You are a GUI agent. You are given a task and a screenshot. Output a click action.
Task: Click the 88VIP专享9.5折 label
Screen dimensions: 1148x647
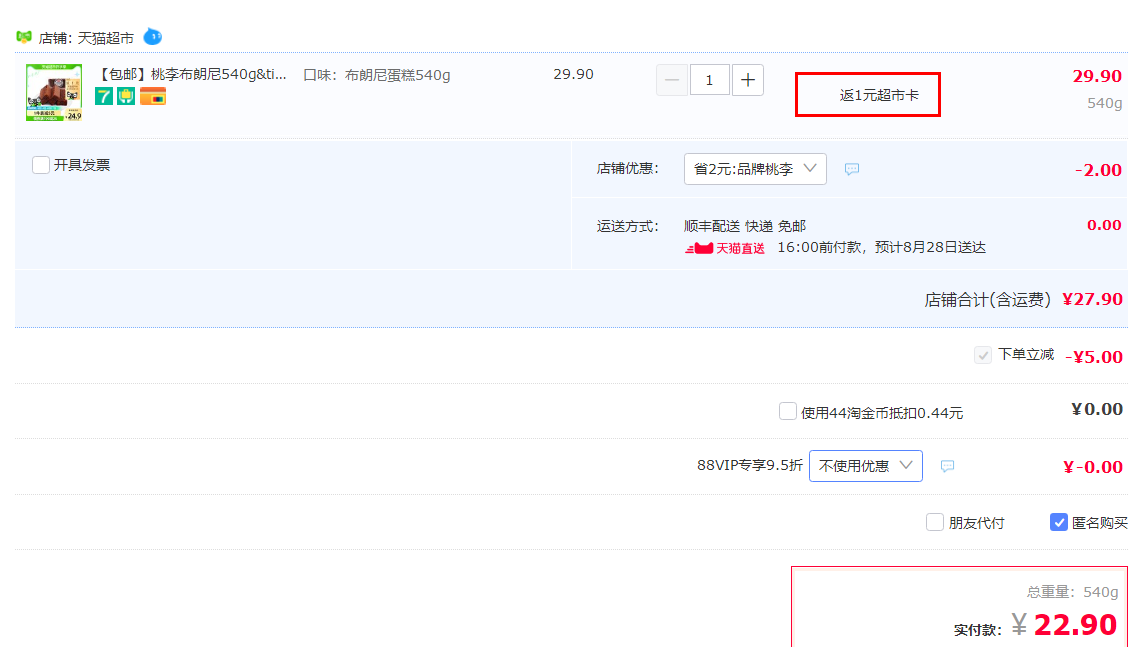click(750, 465)
